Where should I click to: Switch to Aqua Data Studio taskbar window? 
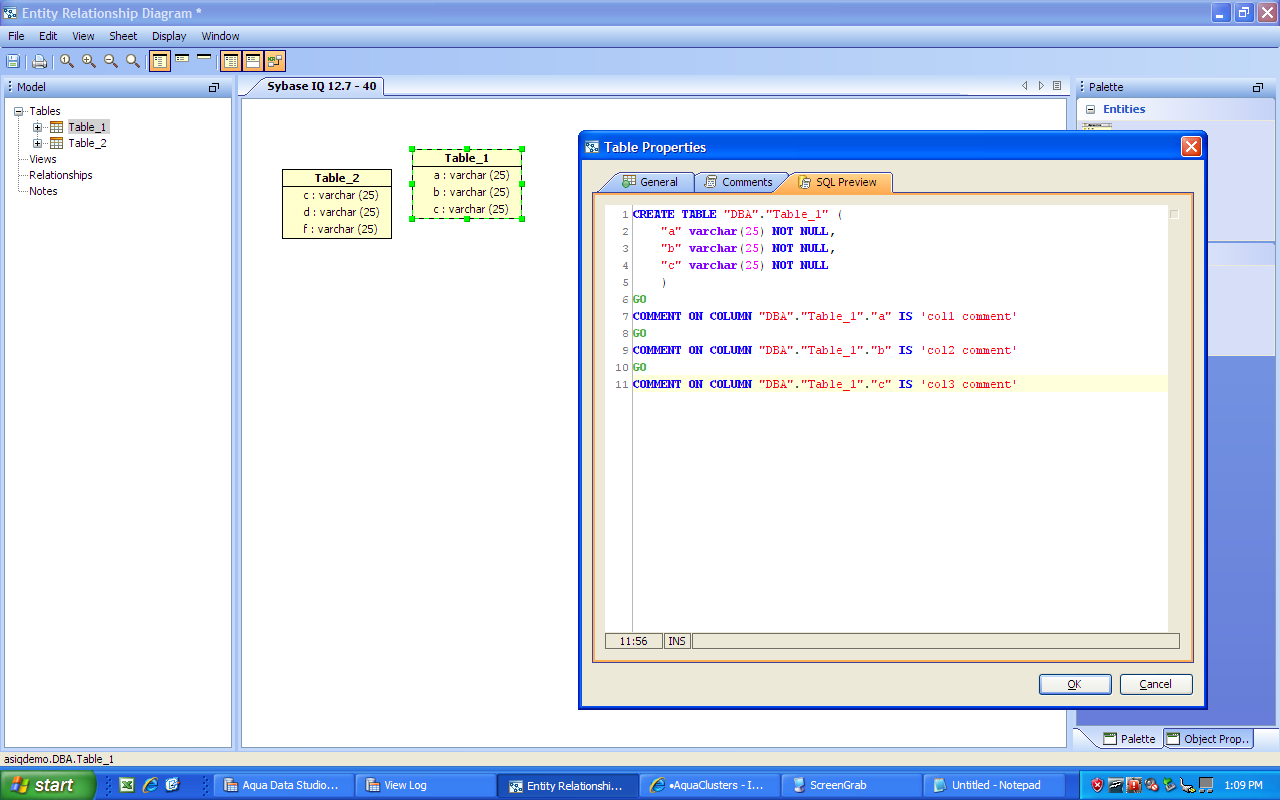click(285, 785)
